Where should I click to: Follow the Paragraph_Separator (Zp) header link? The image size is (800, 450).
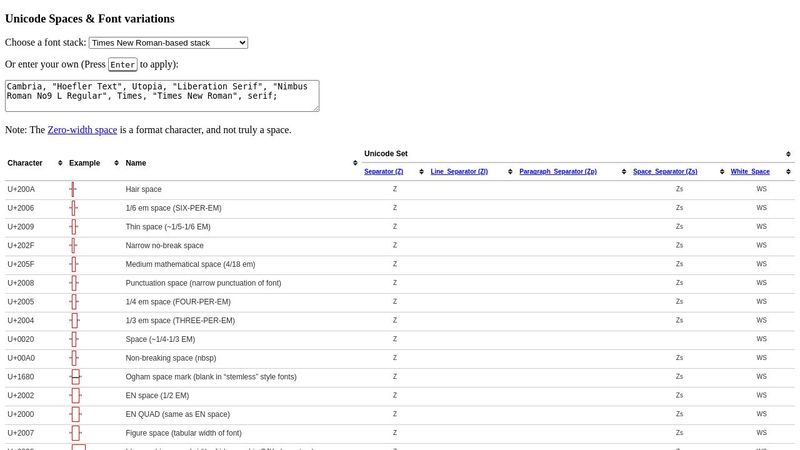(x=557, y=172)
